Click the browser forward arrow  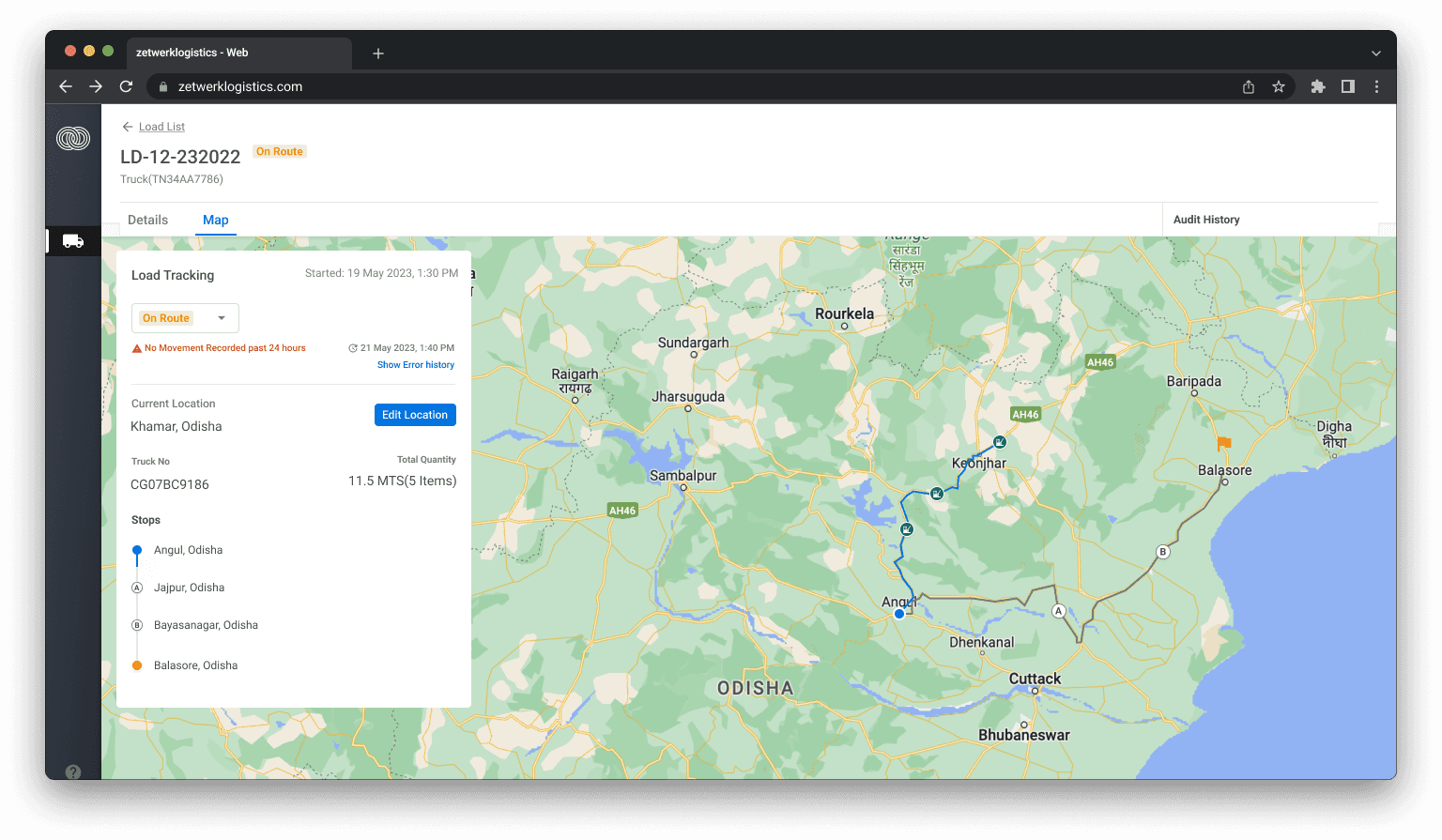(96, 86)
